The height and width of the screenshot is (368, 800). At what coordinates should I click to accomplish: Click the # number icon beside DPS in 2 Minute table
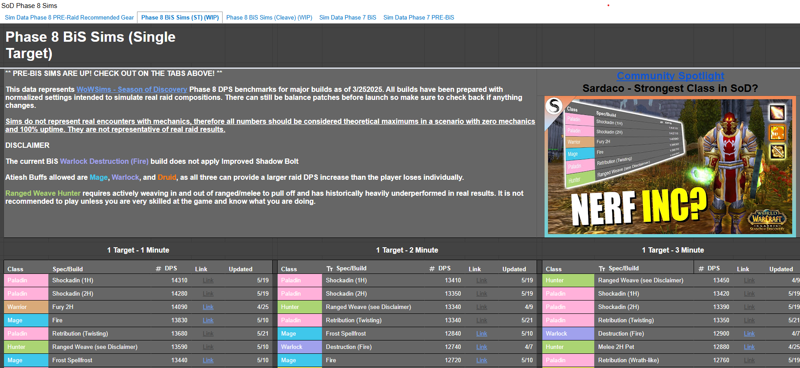(432, 269)
